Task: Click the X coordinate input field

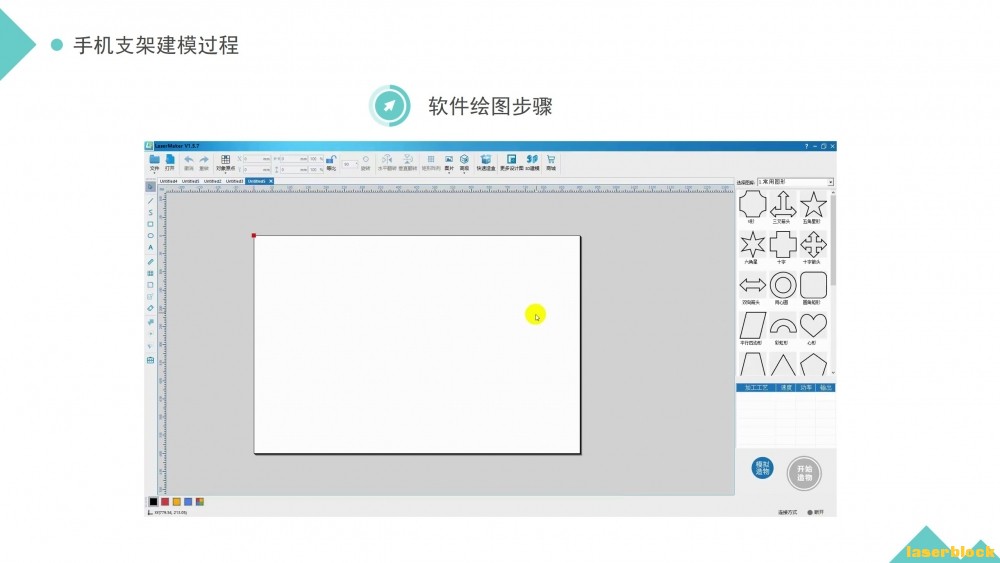Action: click(x=257, y=159)
